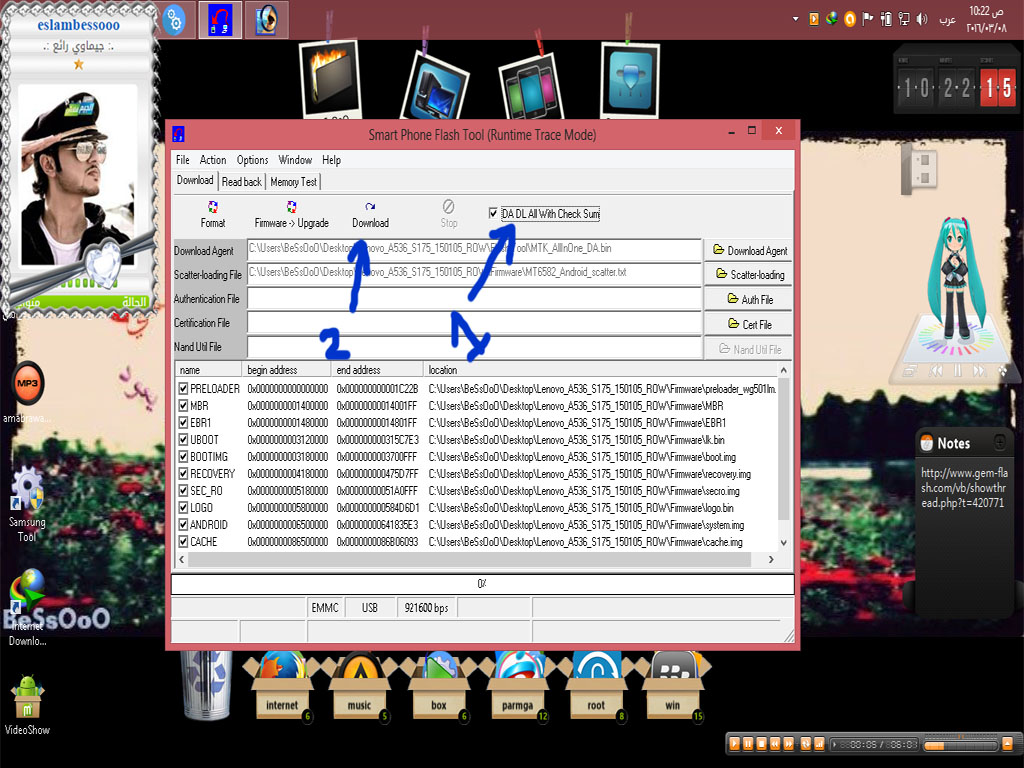Open the Samsung Tool desktop shortcut

[x=27, y=503]
